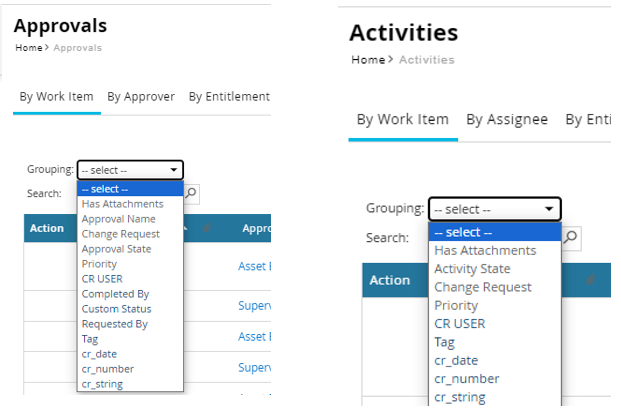Click the Action column header in Activities
The image size is (621, 415).
(x=390, y=280)
